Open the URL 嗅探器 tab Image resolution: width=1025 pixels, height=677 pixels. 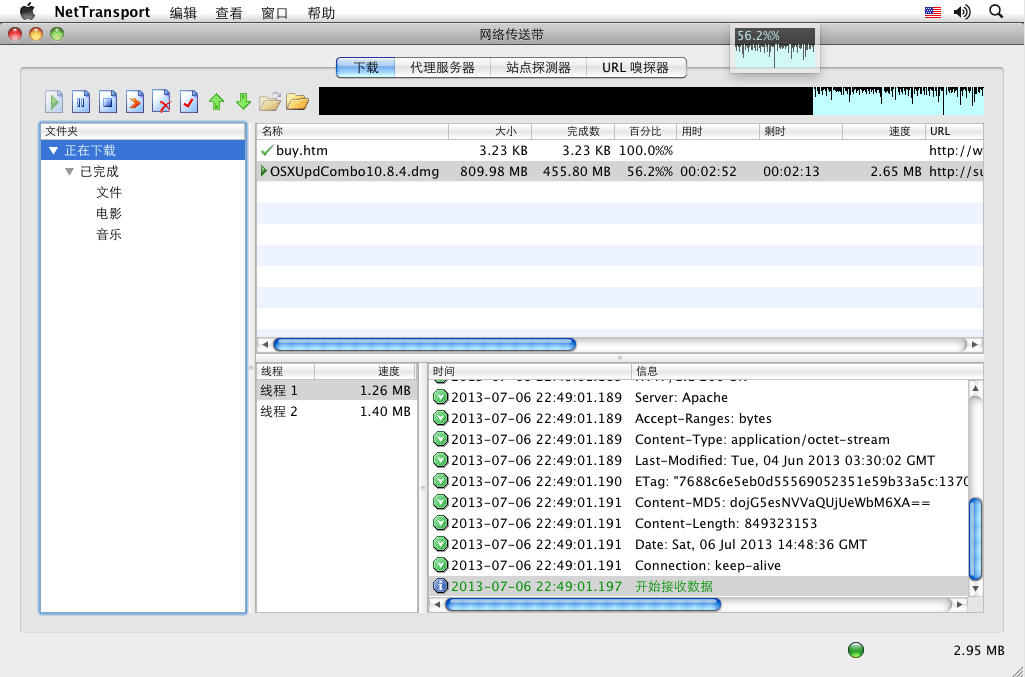coord(635,67)
